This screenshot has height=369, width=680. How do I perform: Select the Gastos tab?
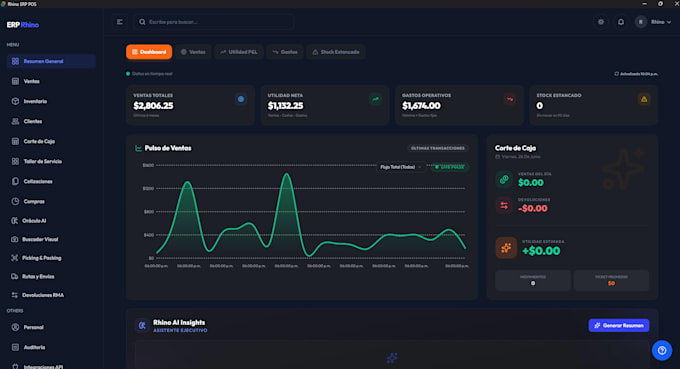coord(285,52)
